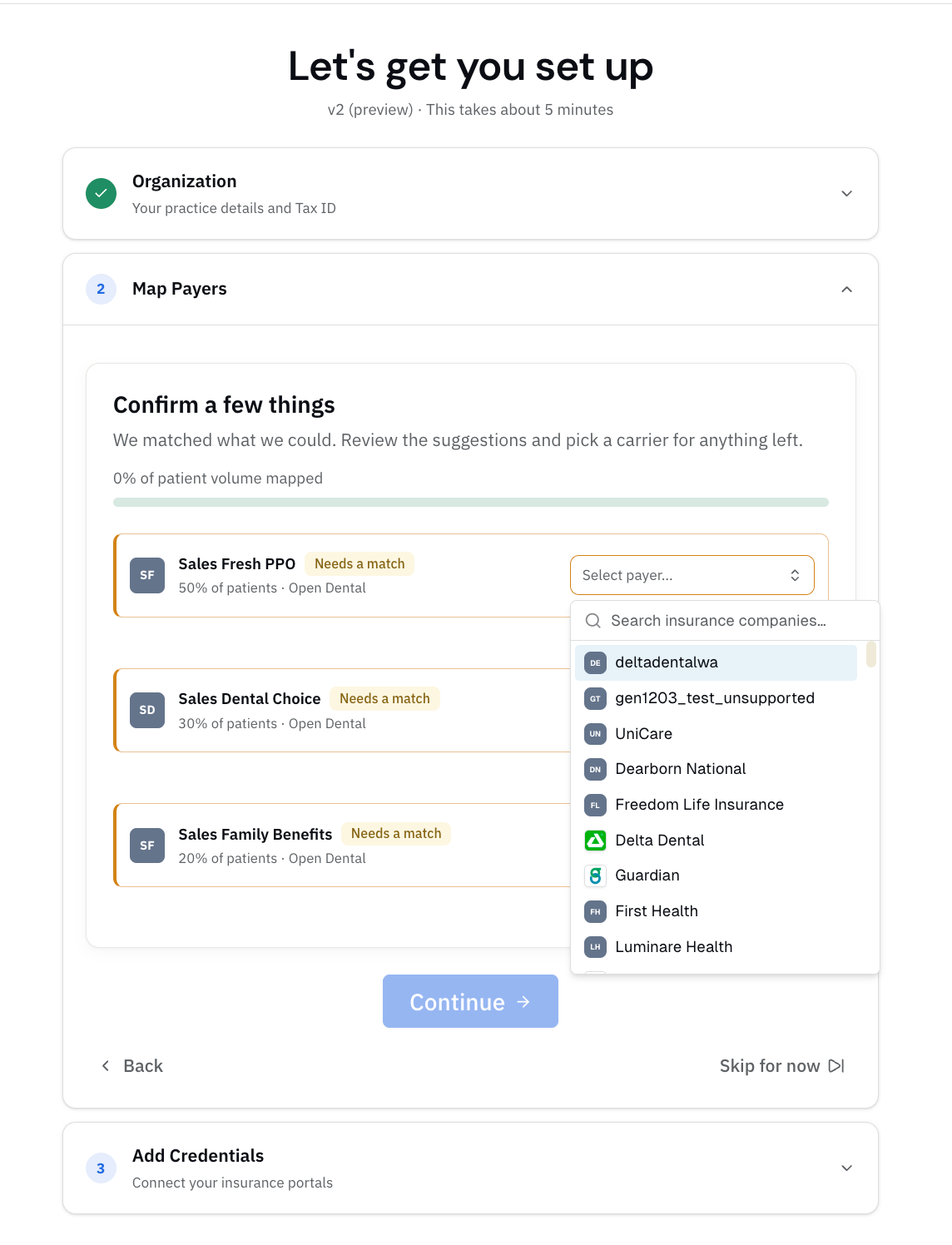
Task: Click the Guardian logo icon
Action: (595, 875)
